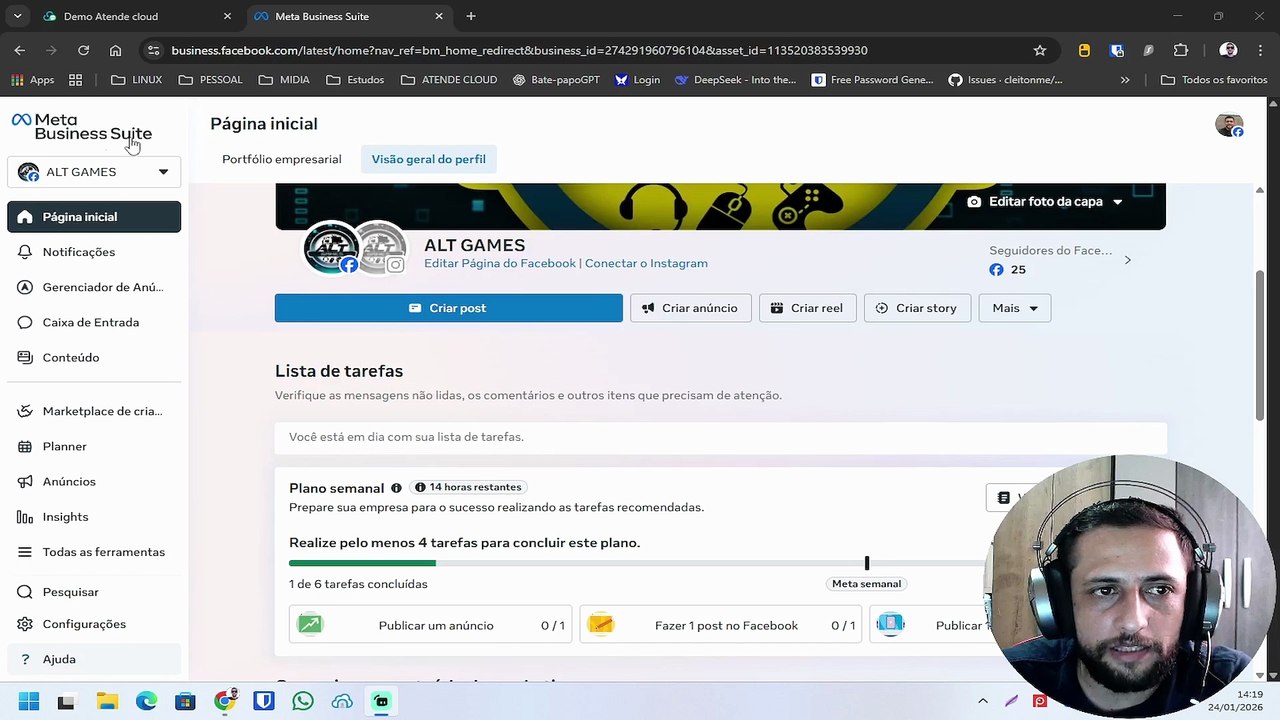Open the ATENDE CLOUD bookmarks folder
1280x720 pixels.
(x=449, y=79)
